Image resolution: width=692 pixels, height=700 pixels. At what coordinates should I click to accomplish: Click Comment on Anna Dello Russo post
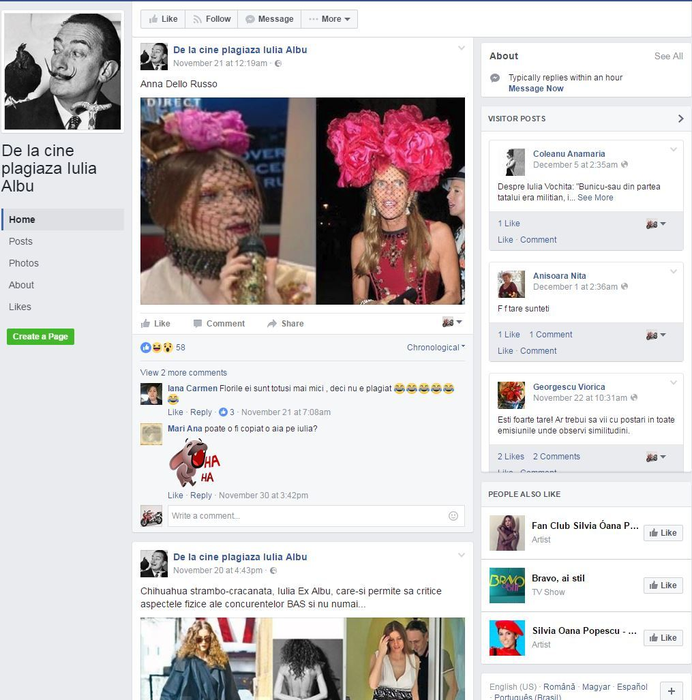click(219, 324)
